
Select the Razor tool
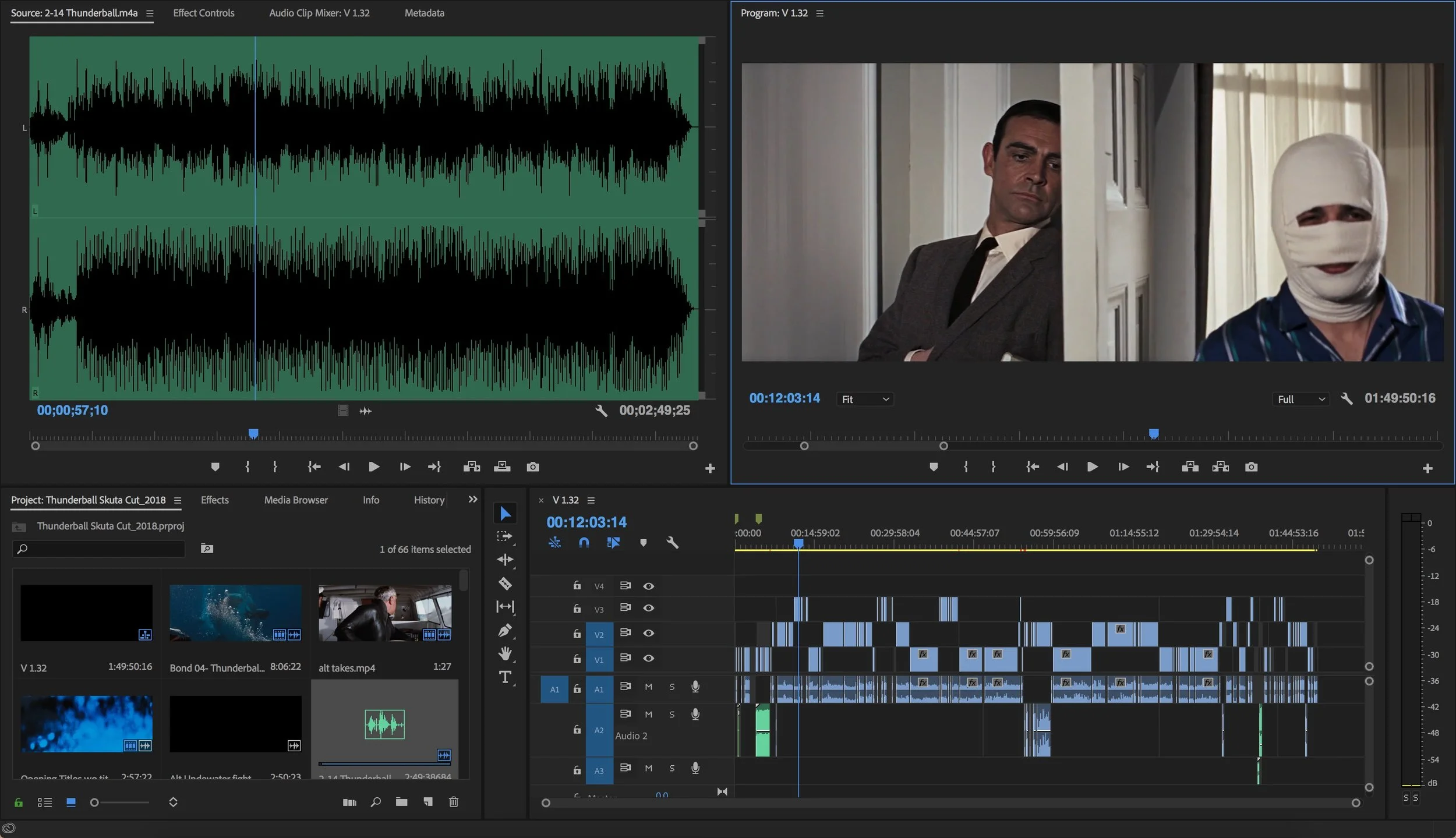[505, 584]
